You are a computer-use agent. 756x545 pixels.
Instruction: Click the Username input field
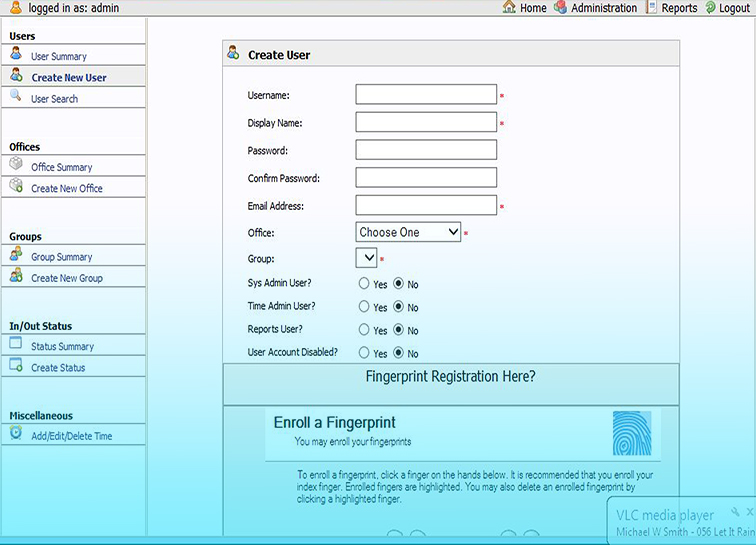point(426,95)
